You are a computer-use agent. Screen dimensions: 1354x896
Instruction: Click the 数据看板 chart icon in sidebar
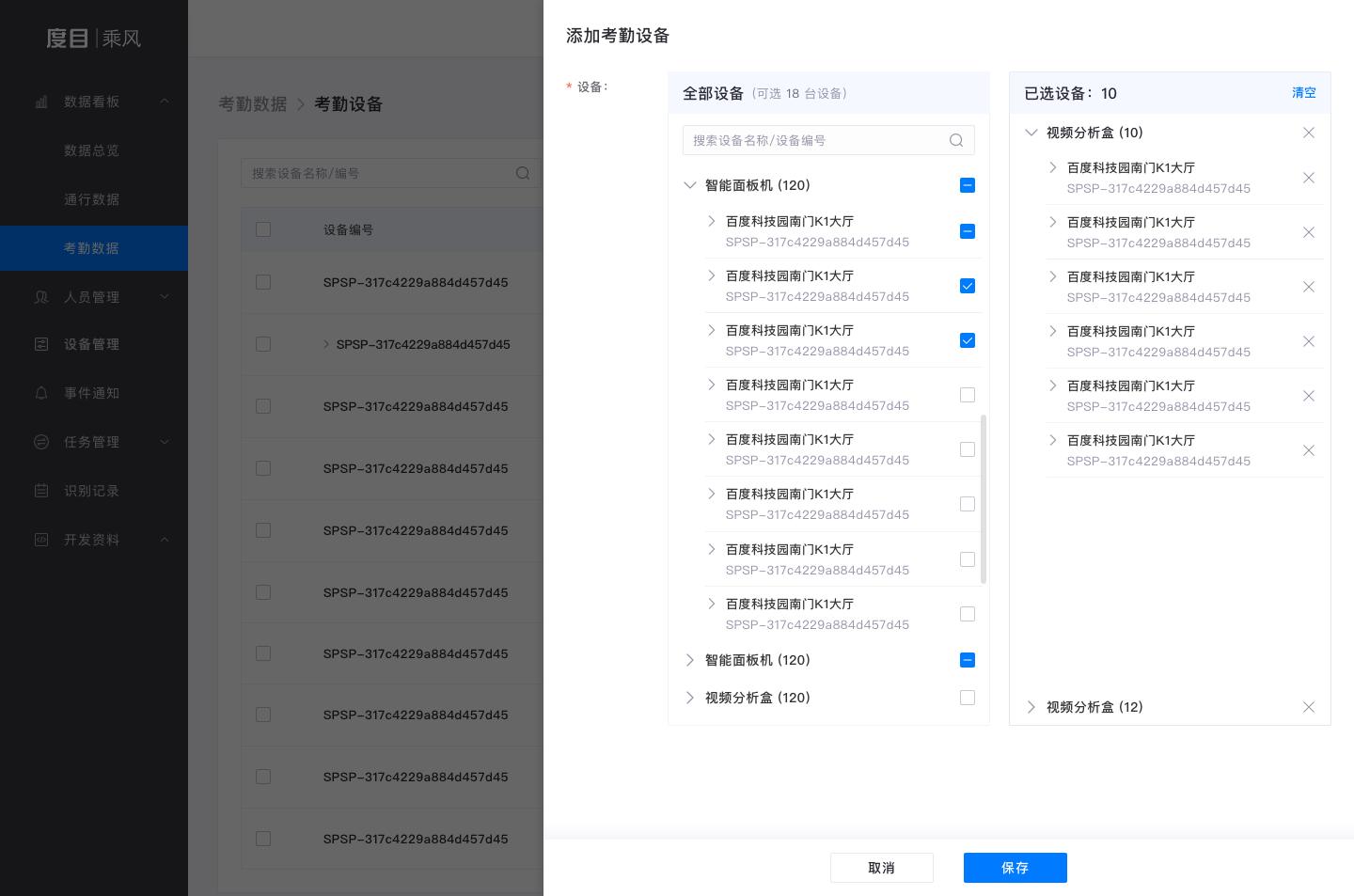click(x=41, y=102)
